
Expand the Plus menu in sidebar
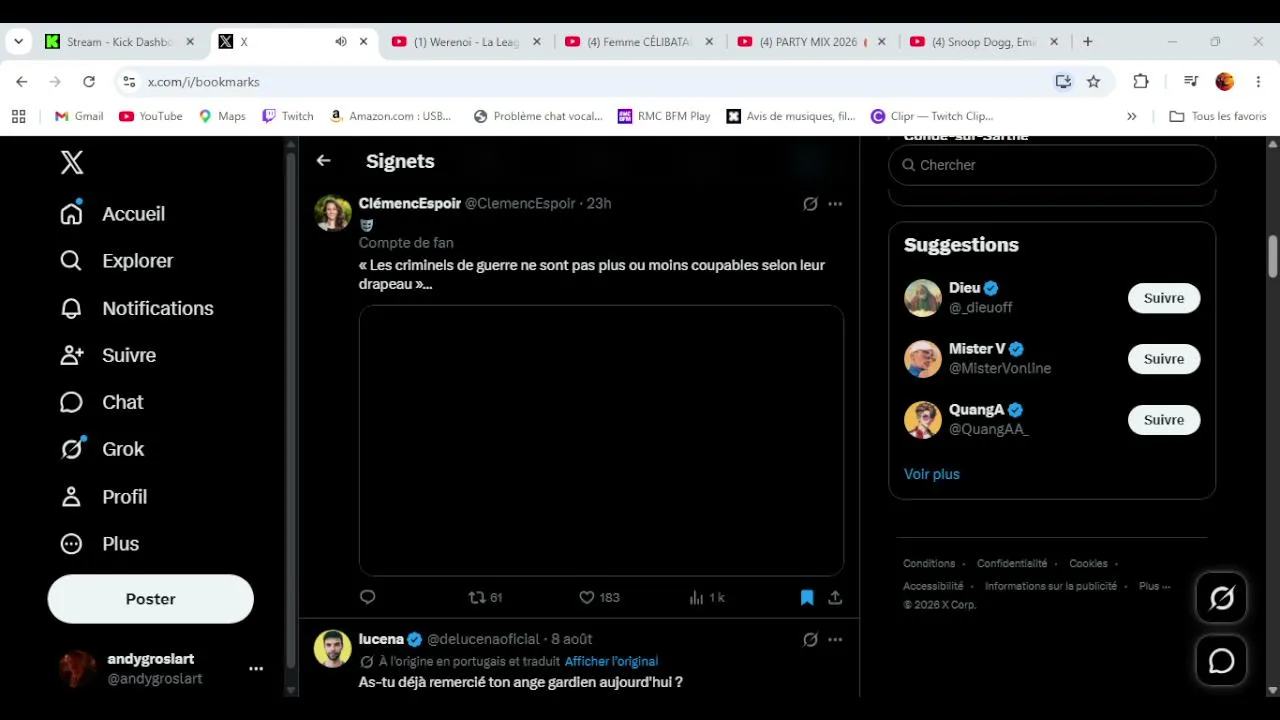pos(100,544)
